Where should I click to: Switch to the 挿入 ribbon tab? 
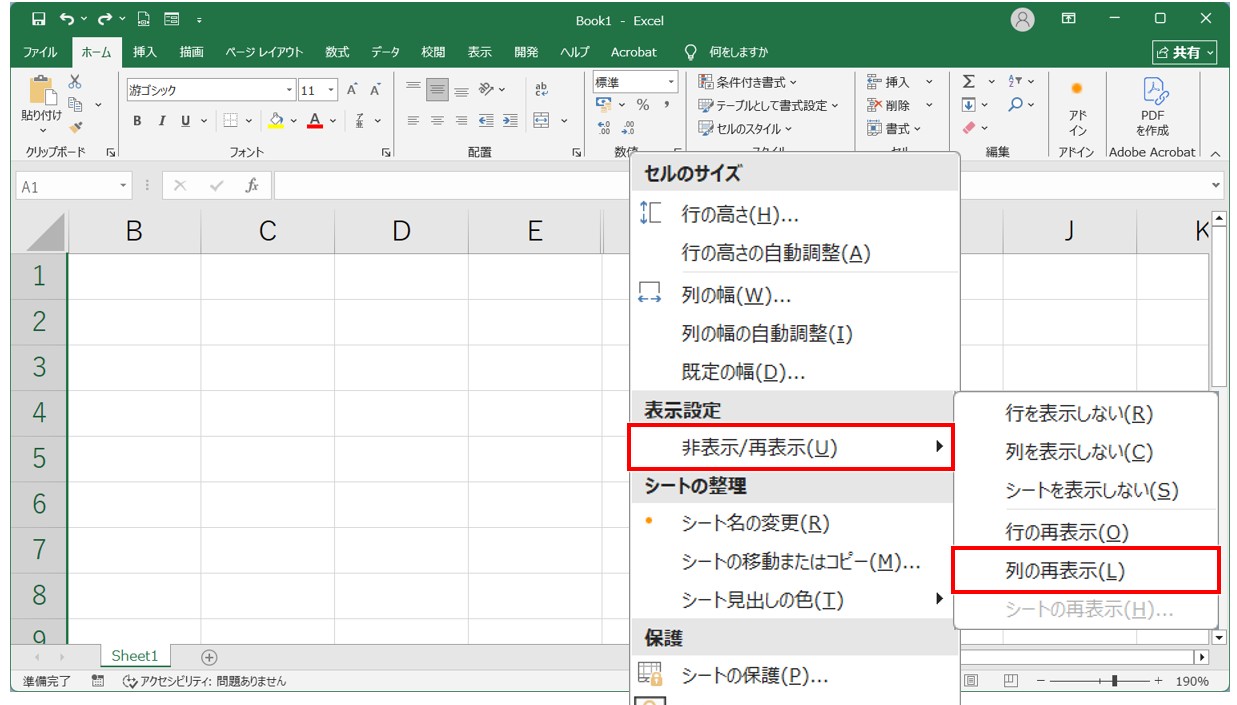(x=145, y=52)
